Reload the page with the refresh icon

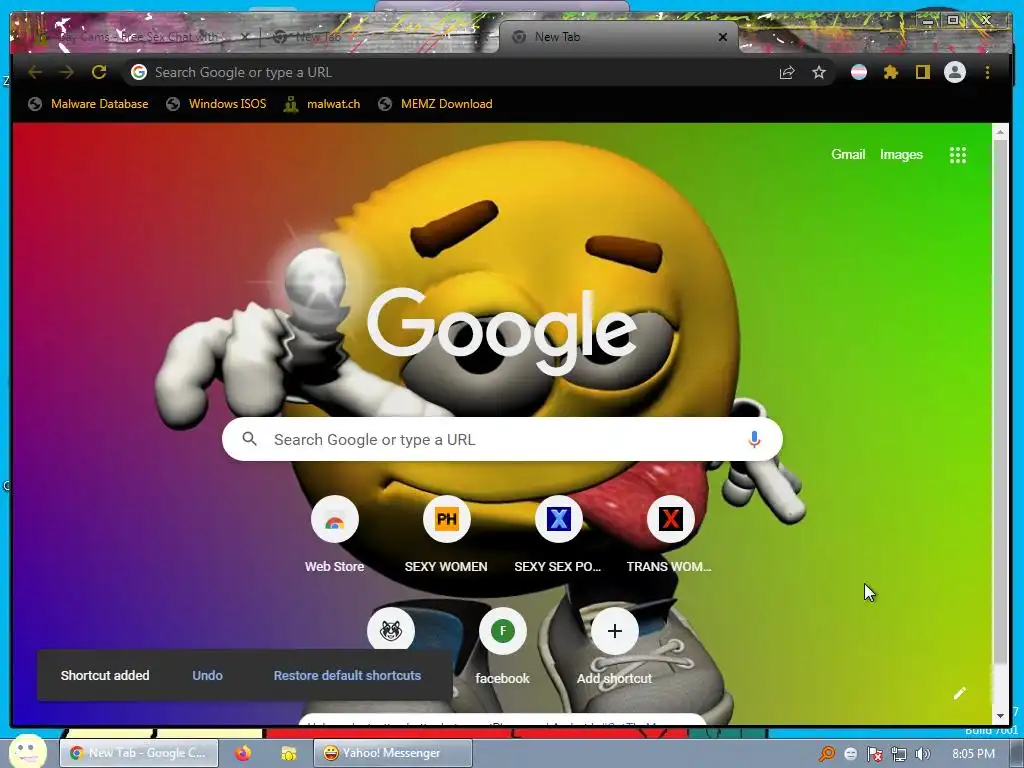99,72
